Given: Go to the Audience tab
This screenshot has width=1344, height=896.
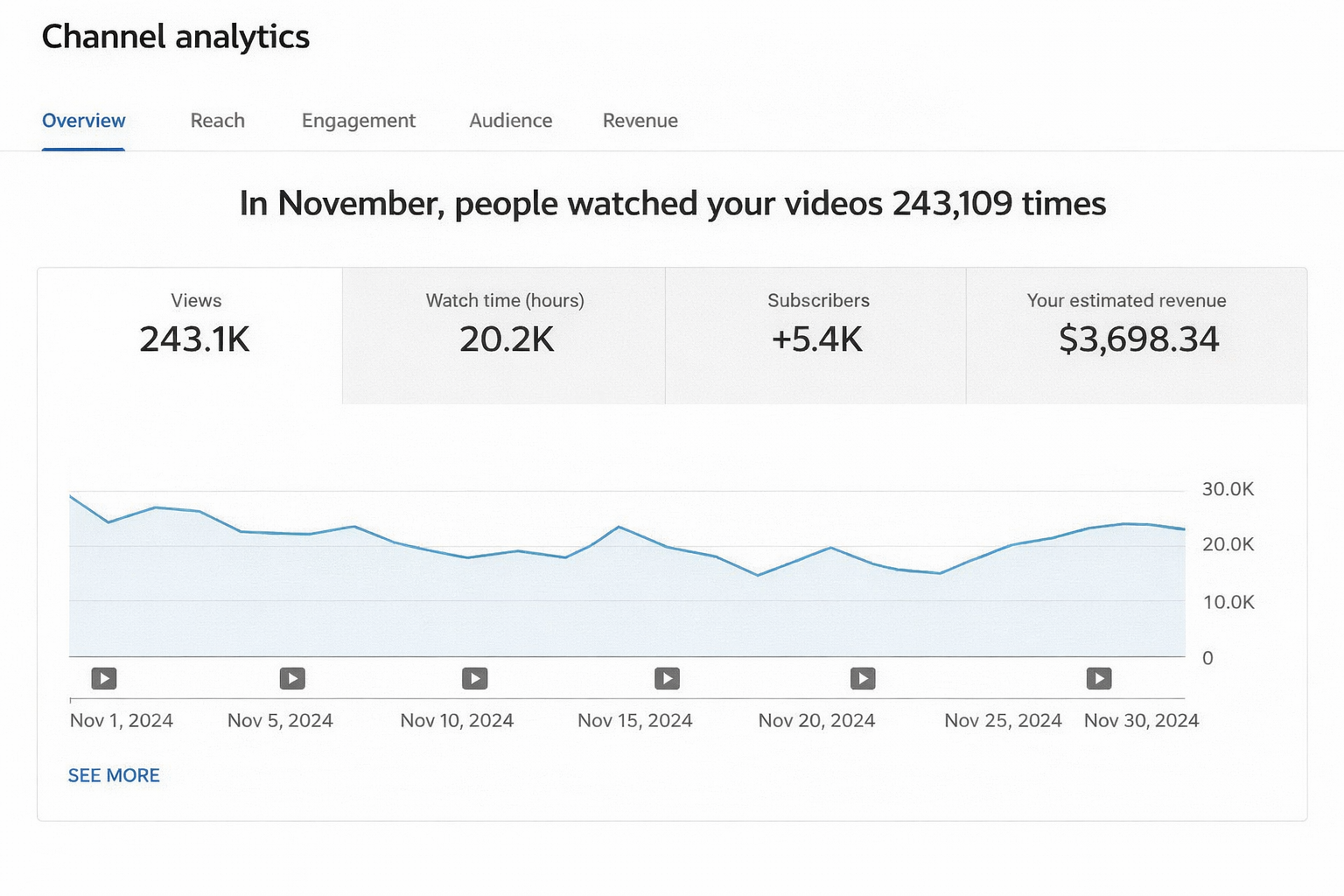Looking at the screenshot, I should coord(511,121).
